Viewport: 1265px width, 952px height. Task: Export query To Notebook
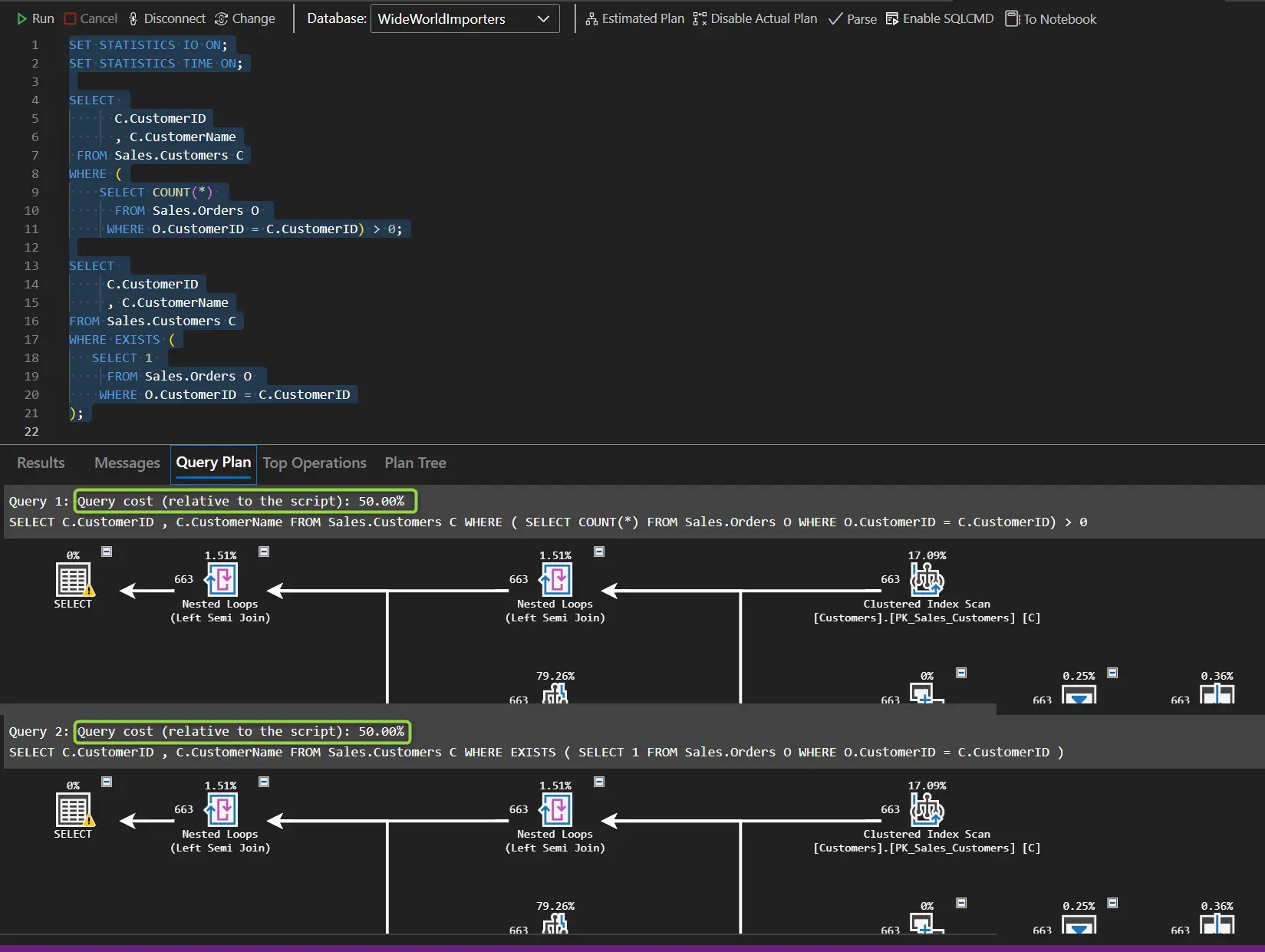(1050, 18)
